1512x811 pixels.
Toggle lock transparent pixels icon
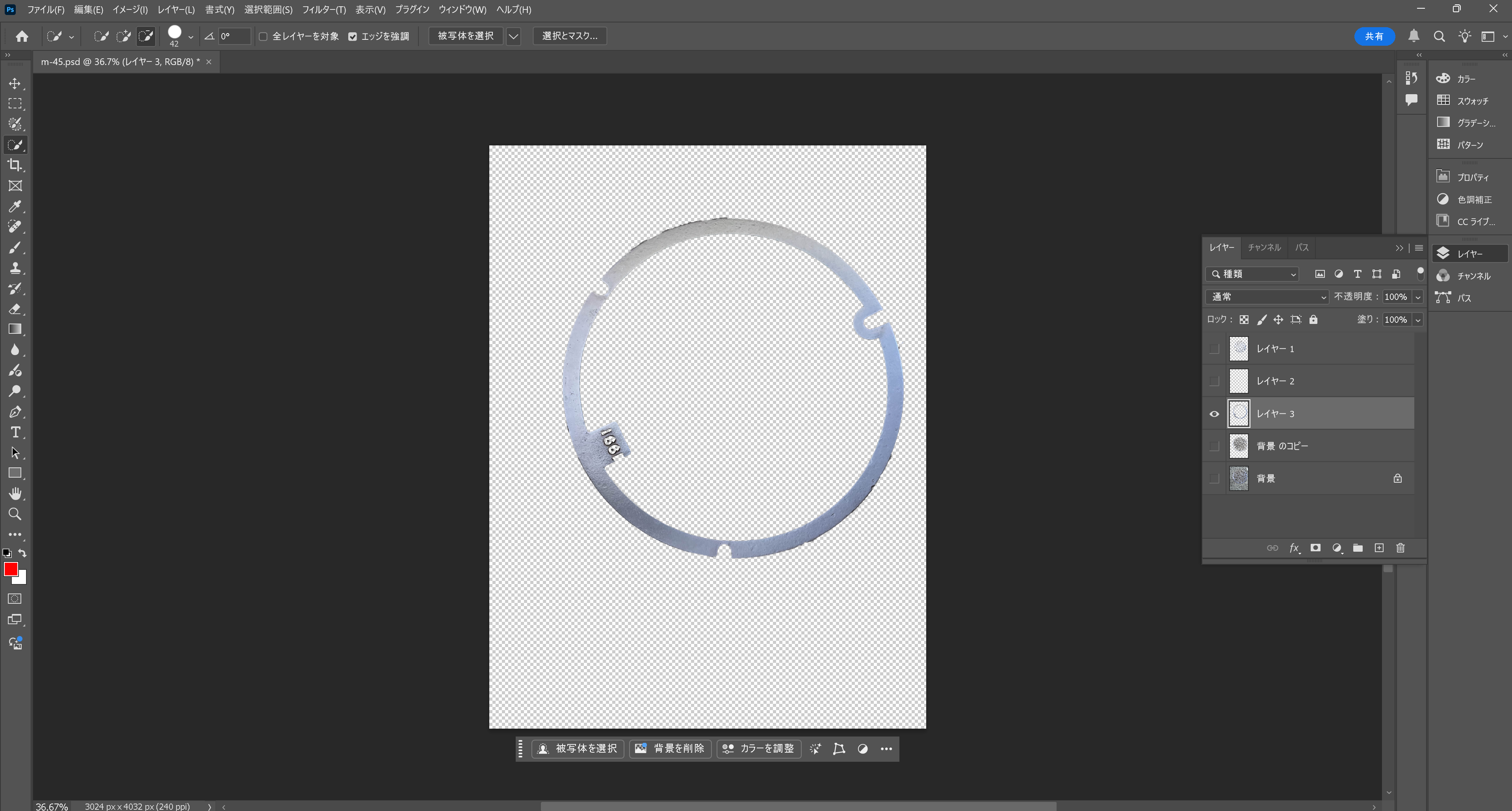(1244, 320)
